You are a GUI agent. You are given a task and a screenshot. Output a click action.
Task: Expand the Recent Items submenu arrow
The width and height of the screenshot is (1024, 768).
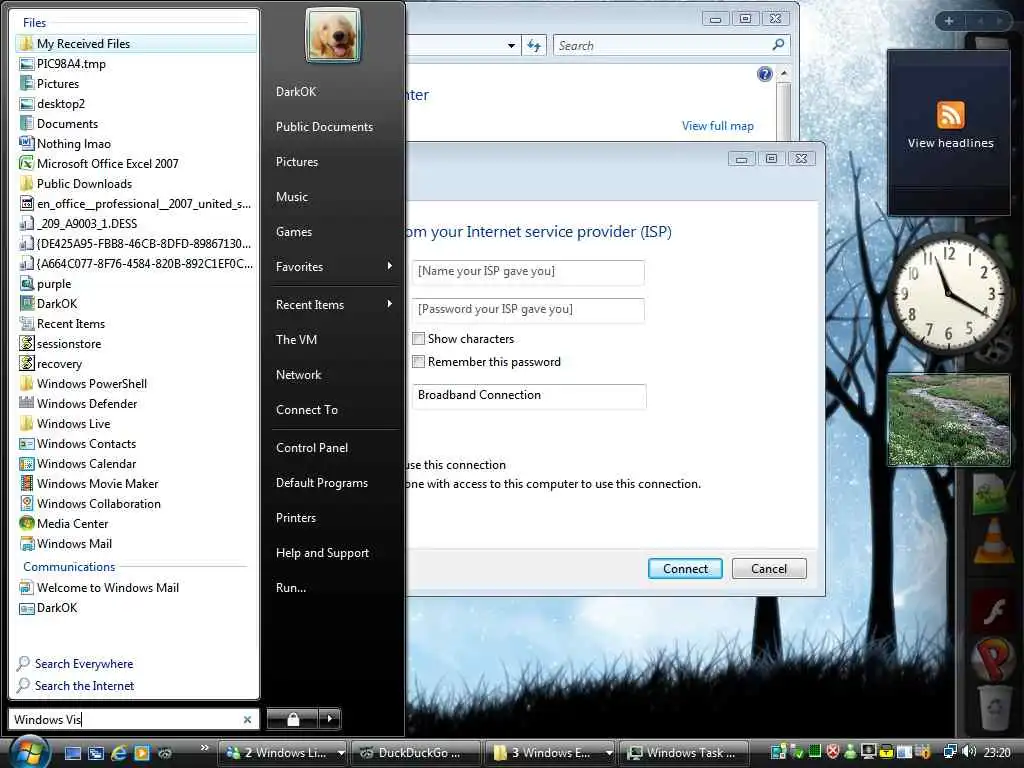(390, 304)
